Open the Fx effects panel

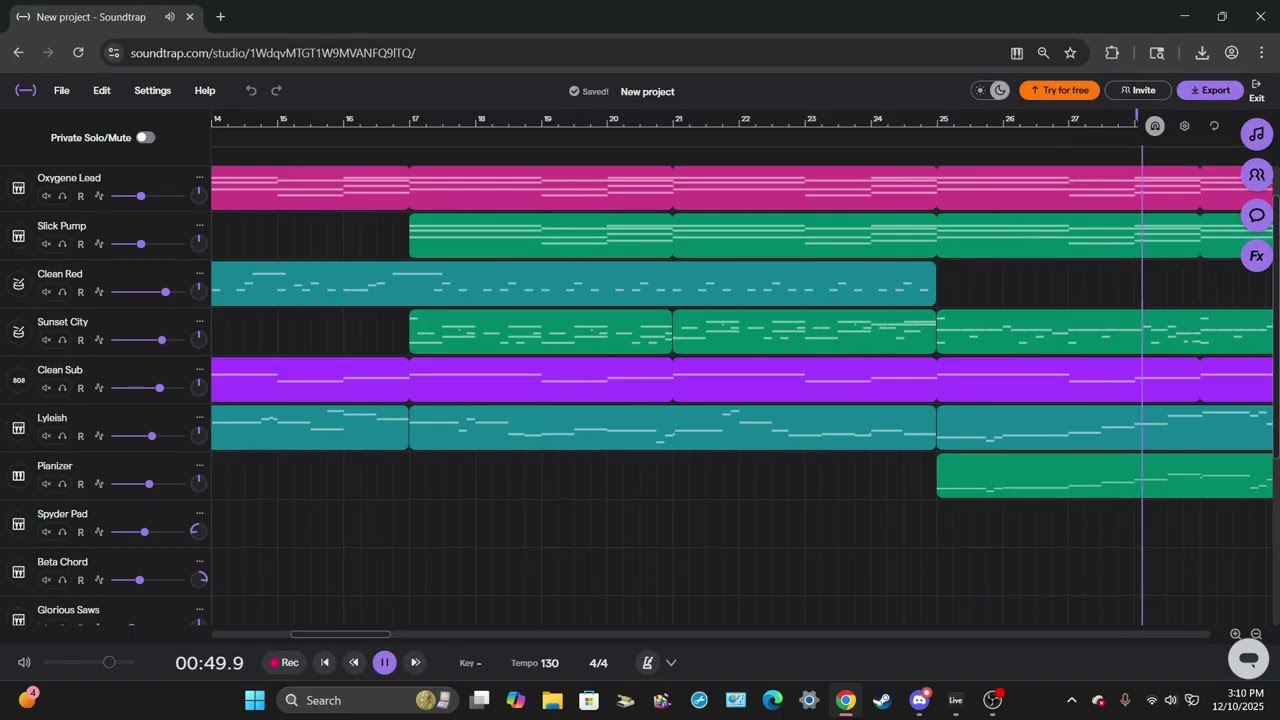(1257, 256)
